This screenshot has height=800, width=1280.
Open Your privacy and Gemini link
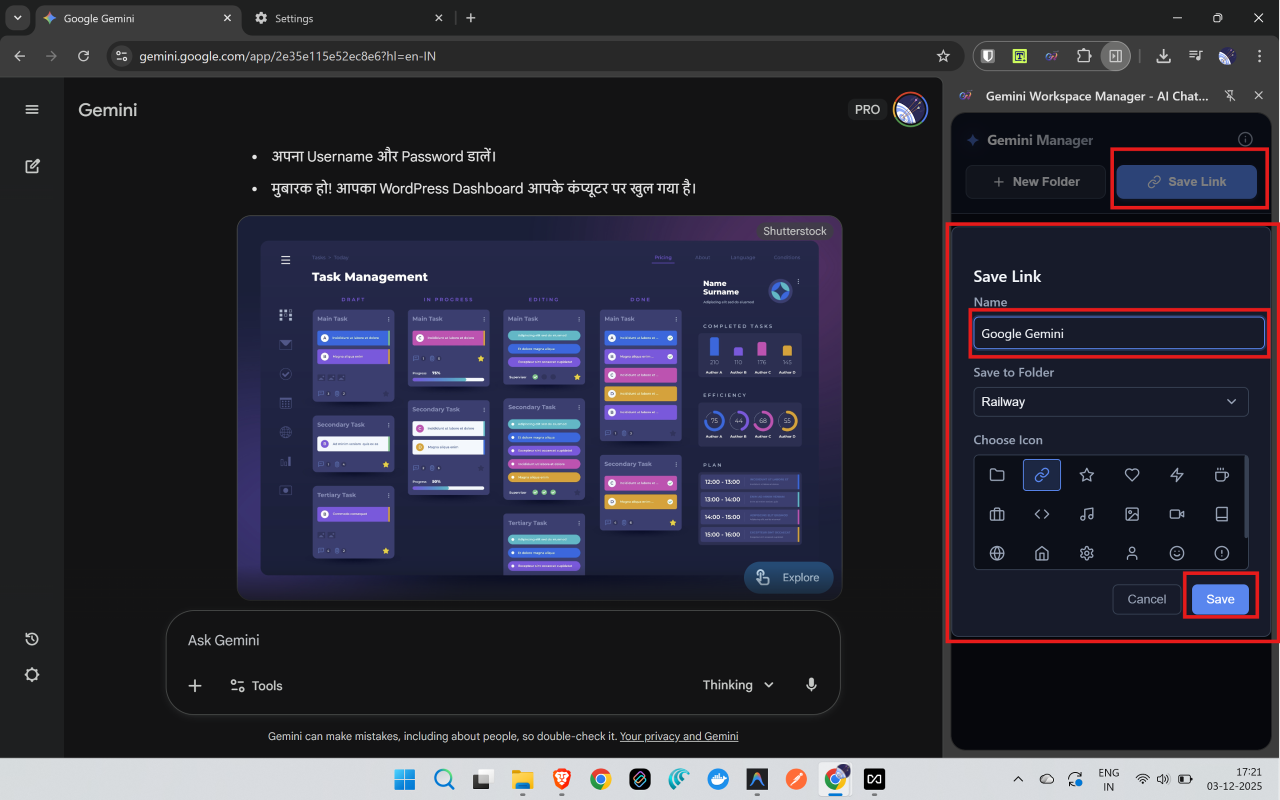(679, 736)
